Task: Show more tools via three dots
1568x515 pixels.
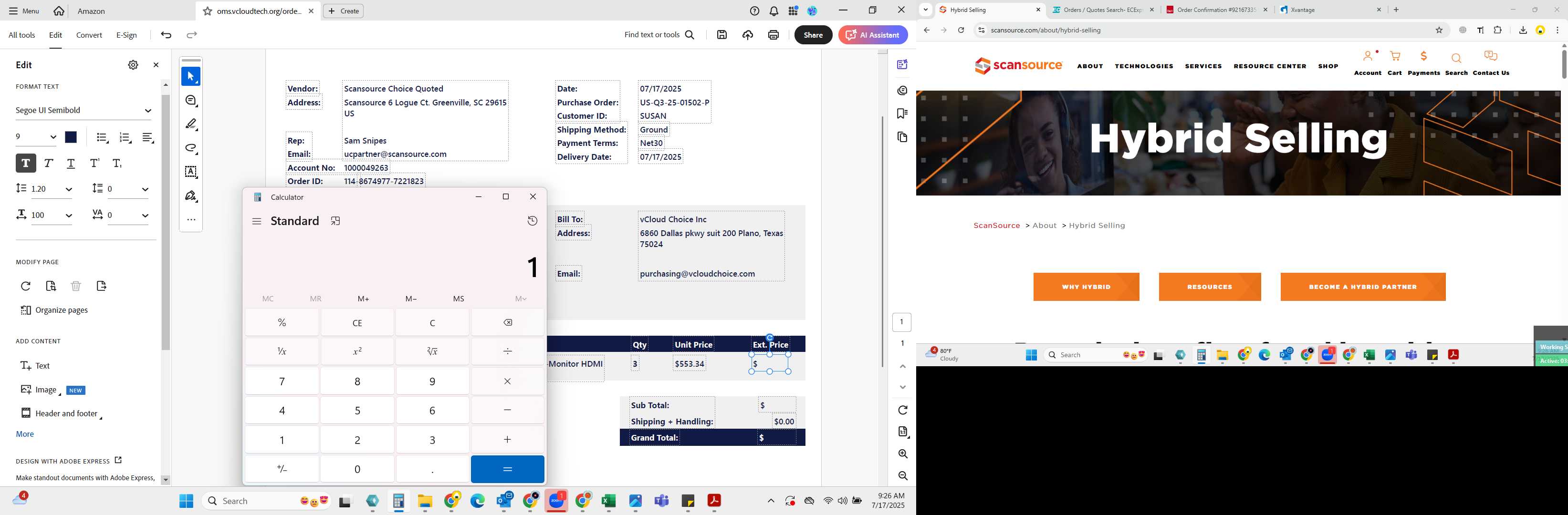Action: point(191,219)
